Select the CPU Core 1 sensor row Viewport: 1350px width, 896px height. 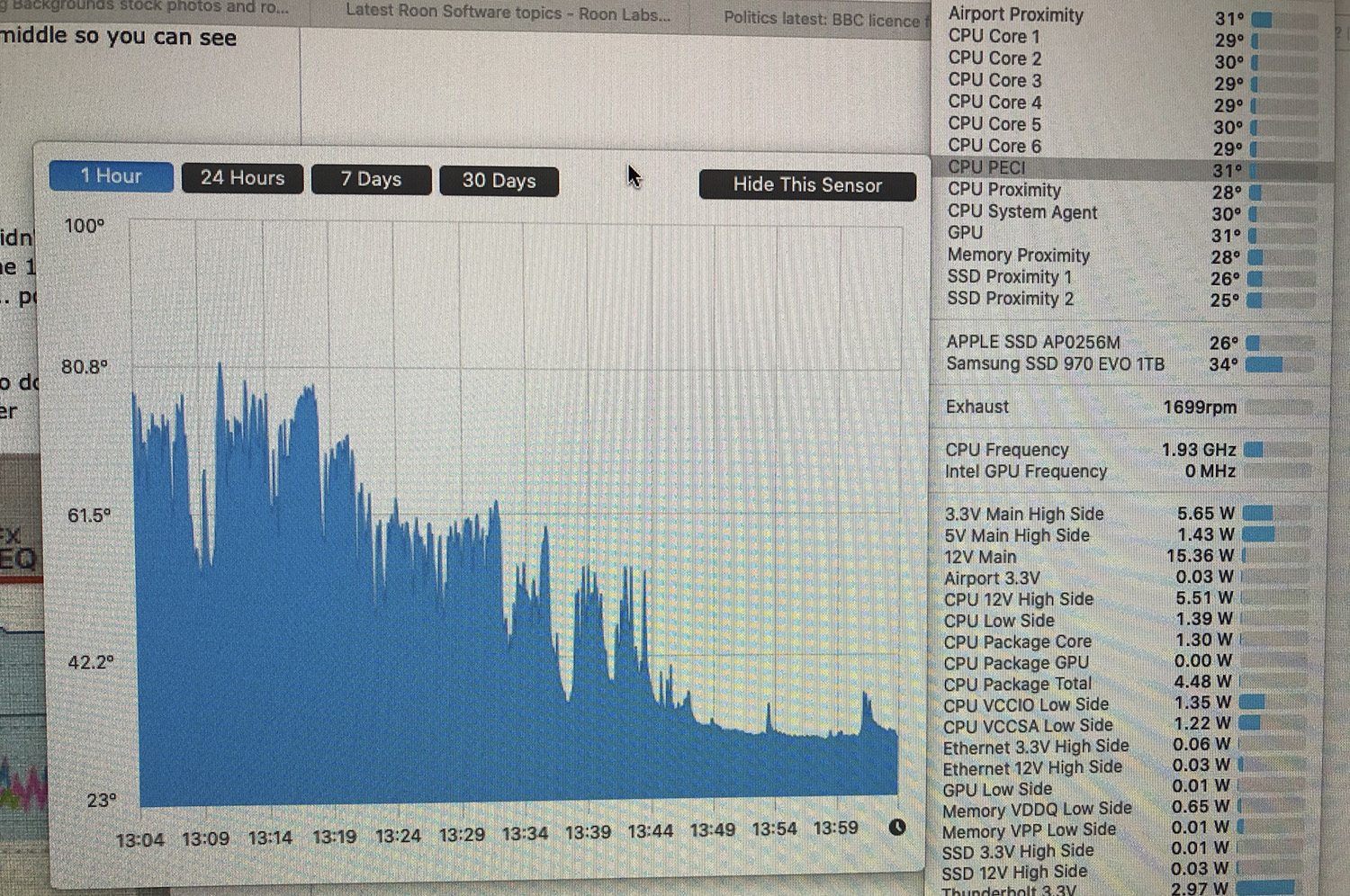pos(1131,37)
